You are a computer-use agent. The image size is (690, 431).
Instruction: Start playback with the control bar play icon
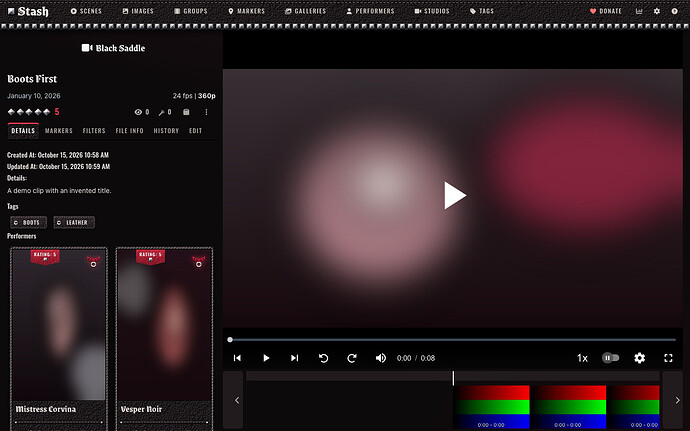coord(266,358)
